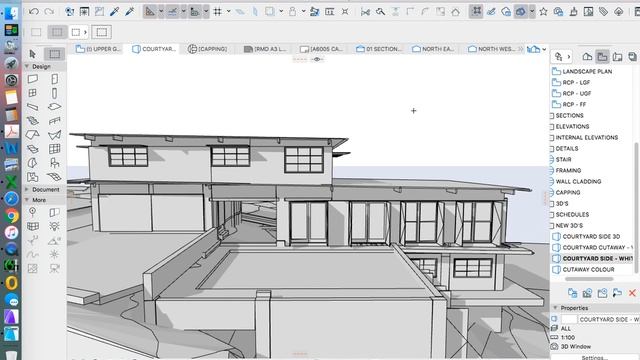Screen dimensions: 640x360
Task: Select COURTYARD CUTAWAY view
Action: [x=593, y=247]
